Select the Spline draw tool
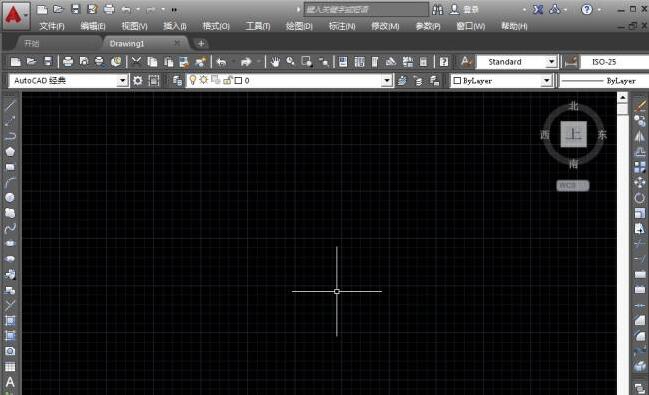This screenshot has width=649, height=395. tap(10, 228)
